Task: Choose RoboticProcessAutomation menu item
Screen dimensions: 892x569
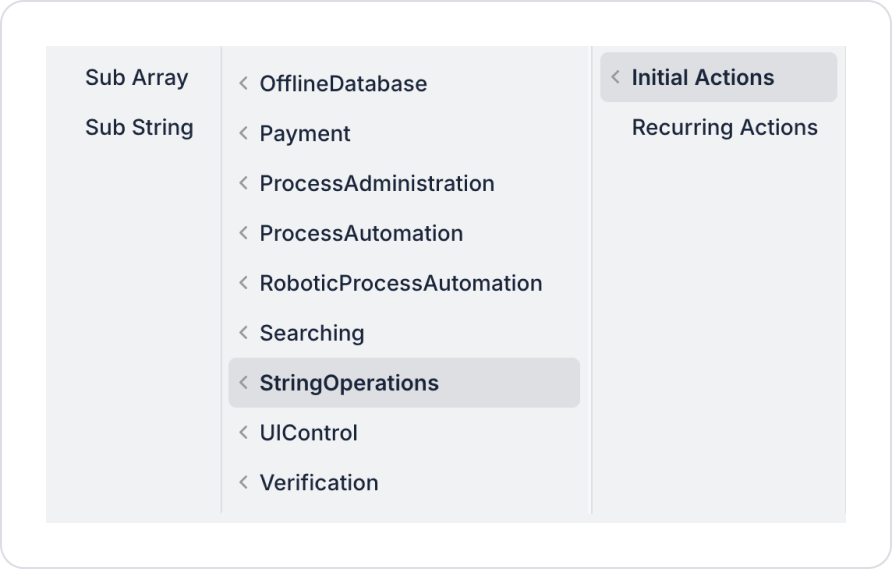Action: (x=404, y=283)
